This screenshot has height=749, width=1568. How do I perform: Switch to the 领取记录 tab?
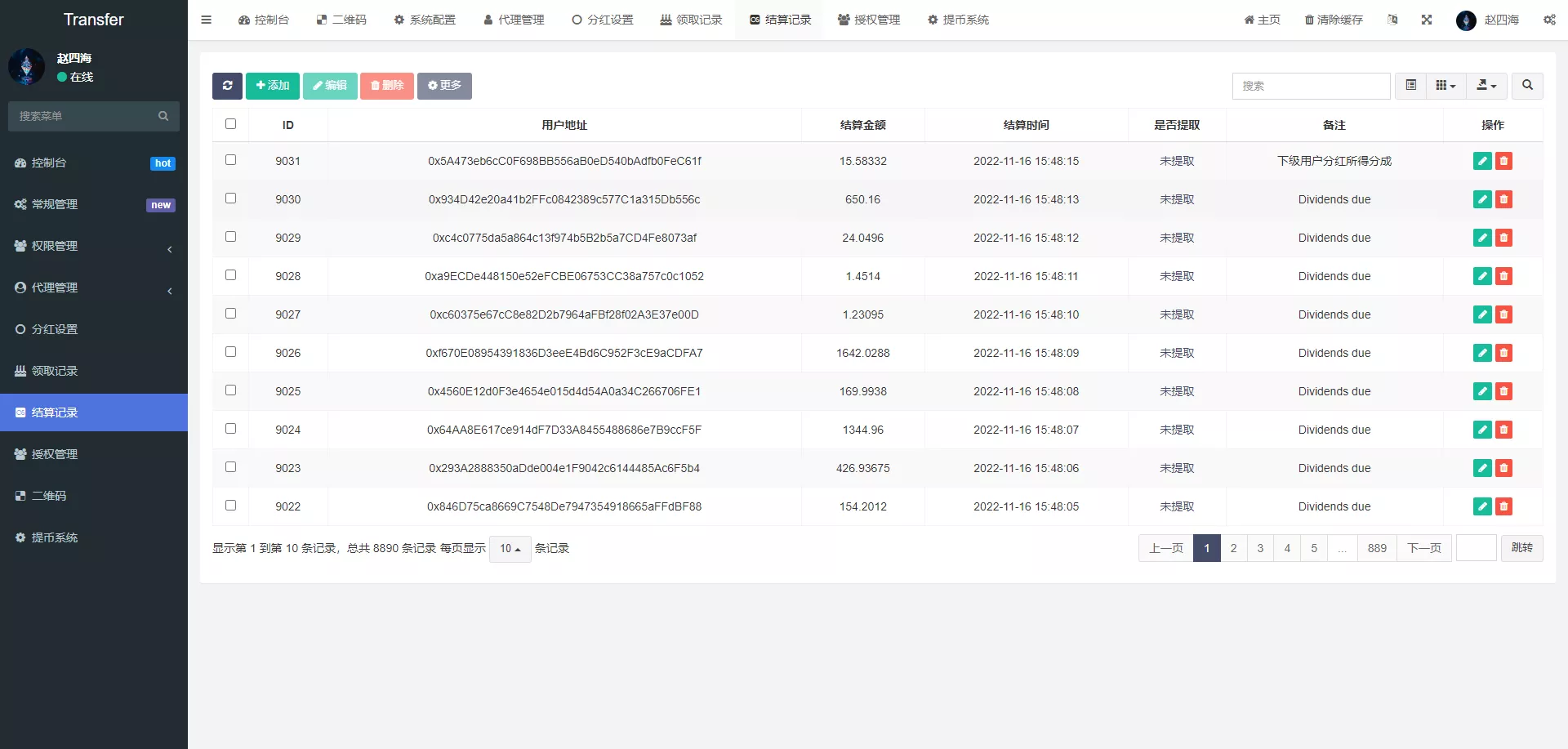[x=691, y=19]
